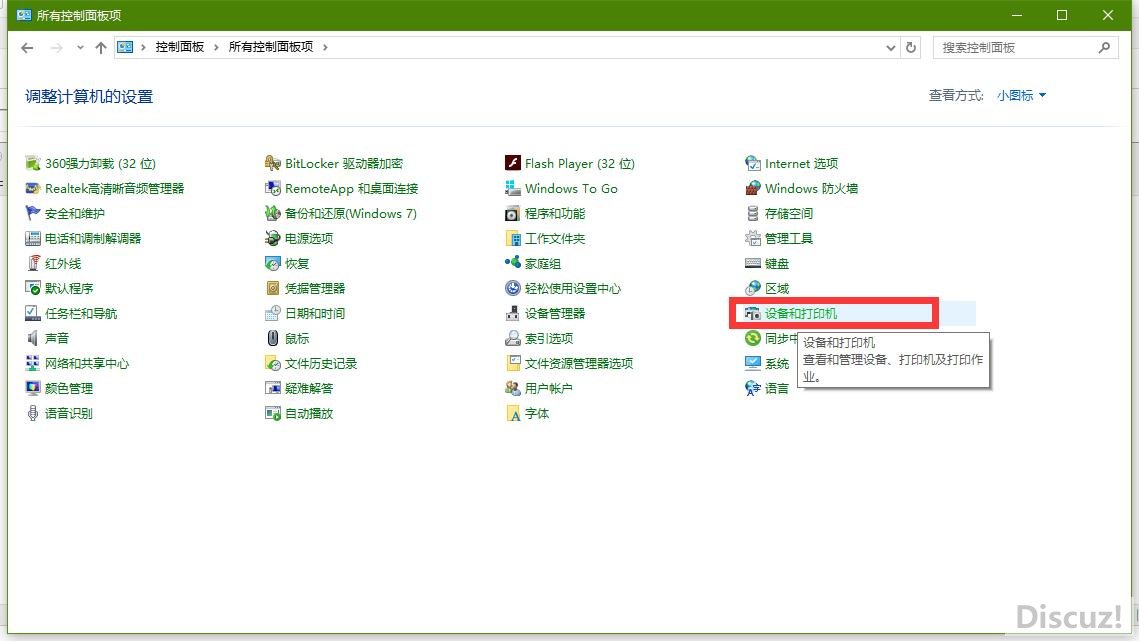Open the 安全和维护 flag icon
Viewport: 1139px width, 641px height.
tap(33, 213)
